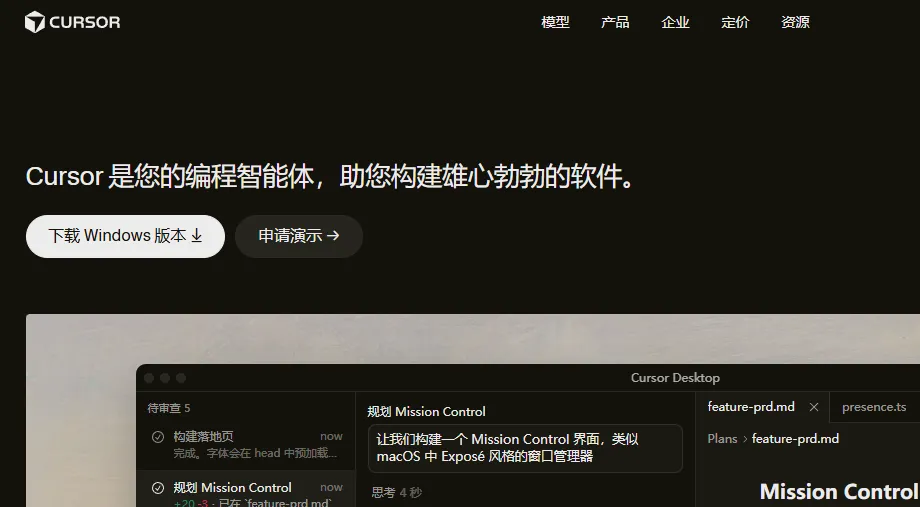
Task: Click the check circle beside 规划 Mission Control
Action: pos(158,488)
